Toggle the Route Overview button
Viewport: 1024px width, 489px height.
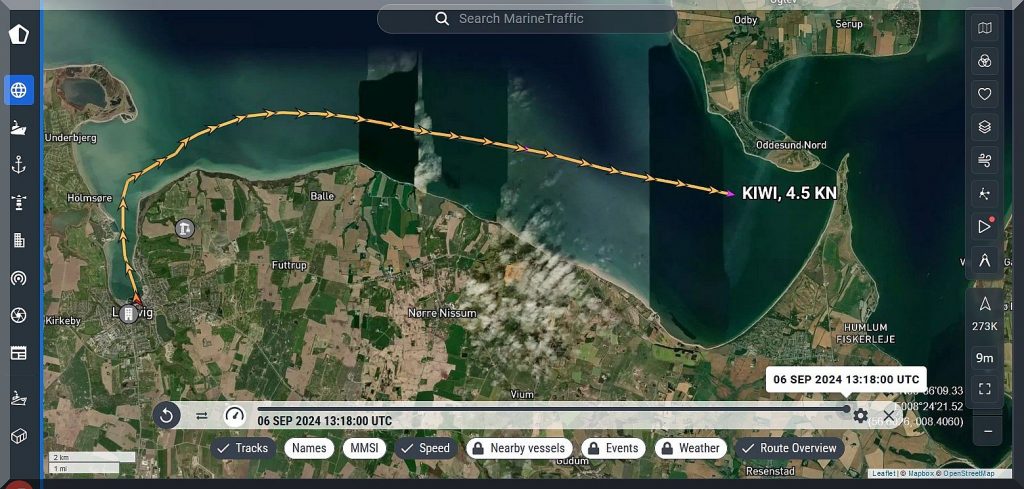(788, 448)
